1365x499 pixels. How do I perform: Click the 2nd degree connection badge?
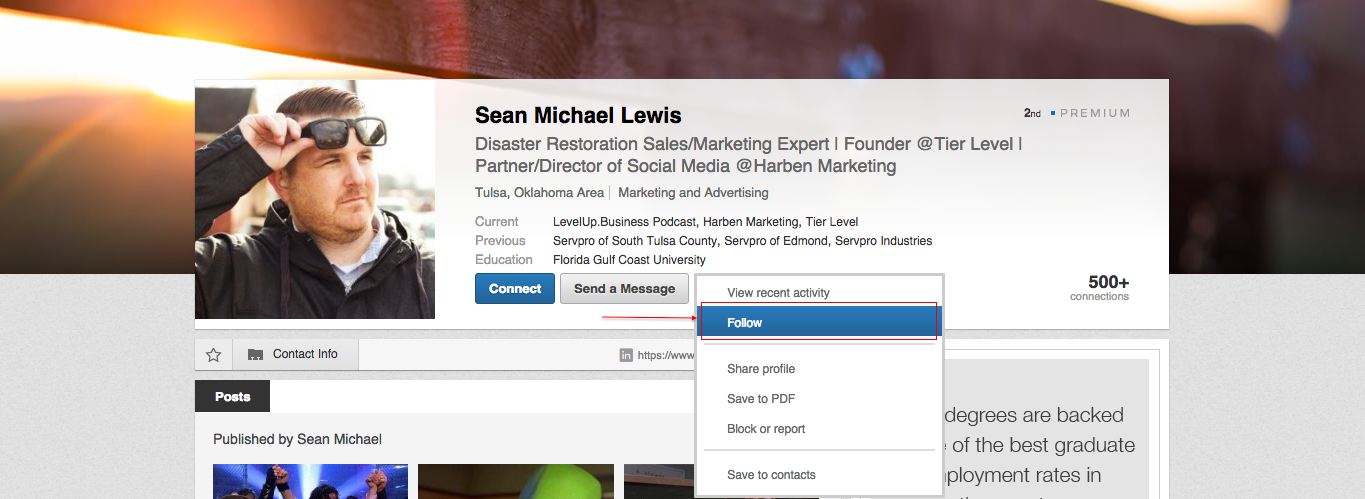coord(1032,113)
